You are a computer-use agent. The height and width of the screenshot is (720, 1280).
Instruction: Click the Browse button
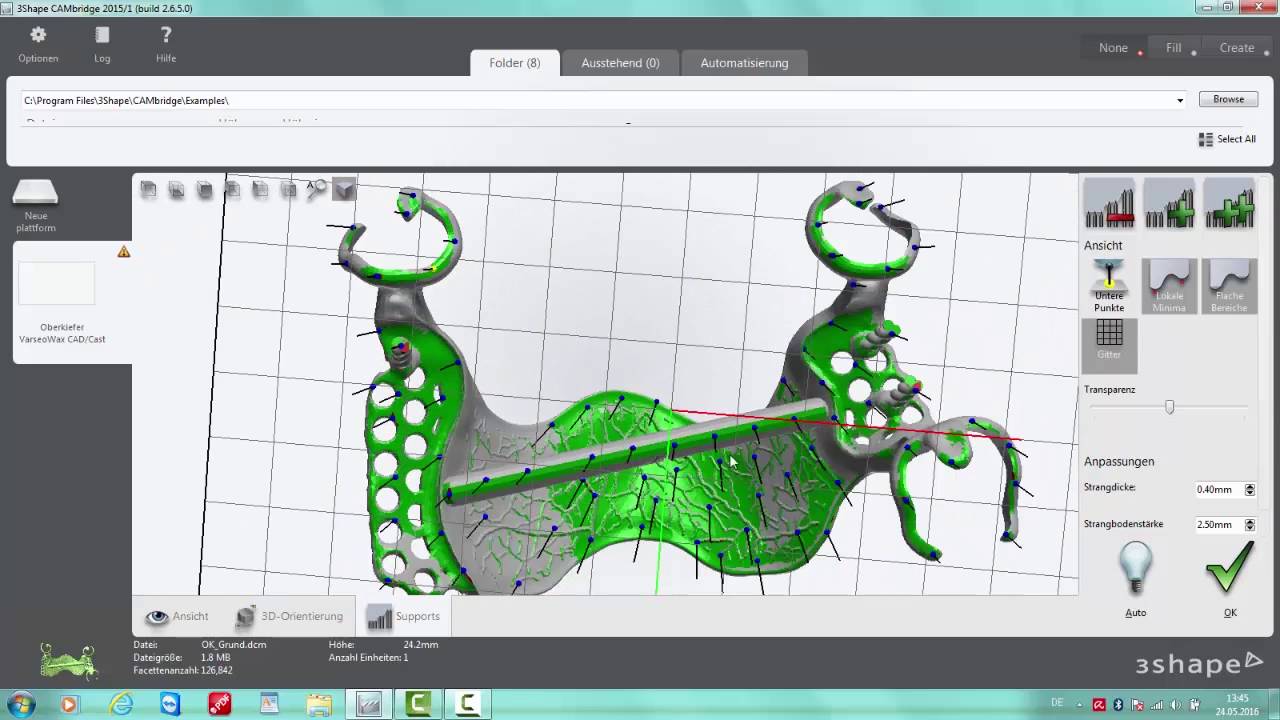tap(1228, 100)
